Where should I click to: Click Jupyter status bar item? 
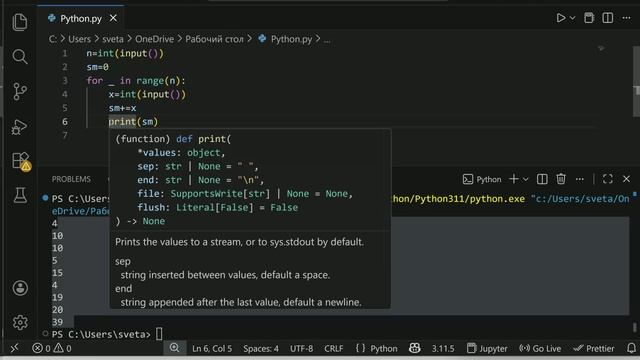[x=487, y=349]
